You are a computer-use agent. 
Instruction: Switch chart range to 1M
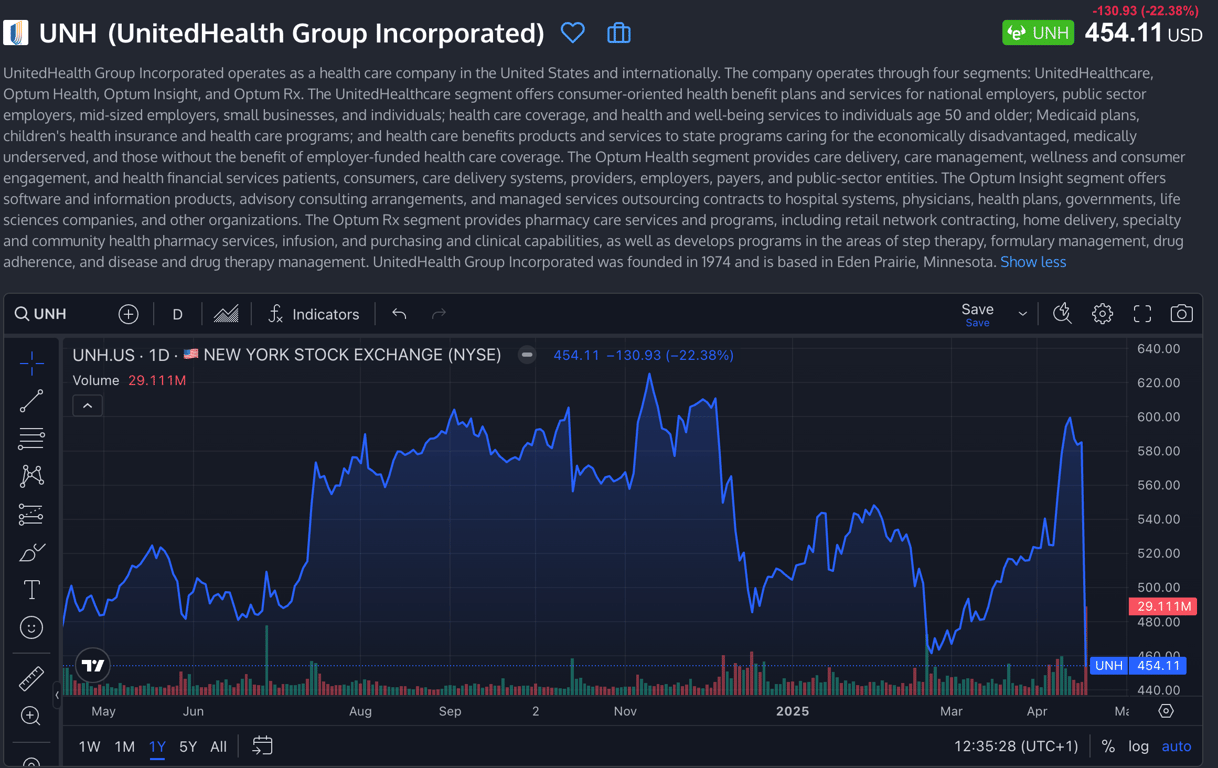(x=124, y=746)
